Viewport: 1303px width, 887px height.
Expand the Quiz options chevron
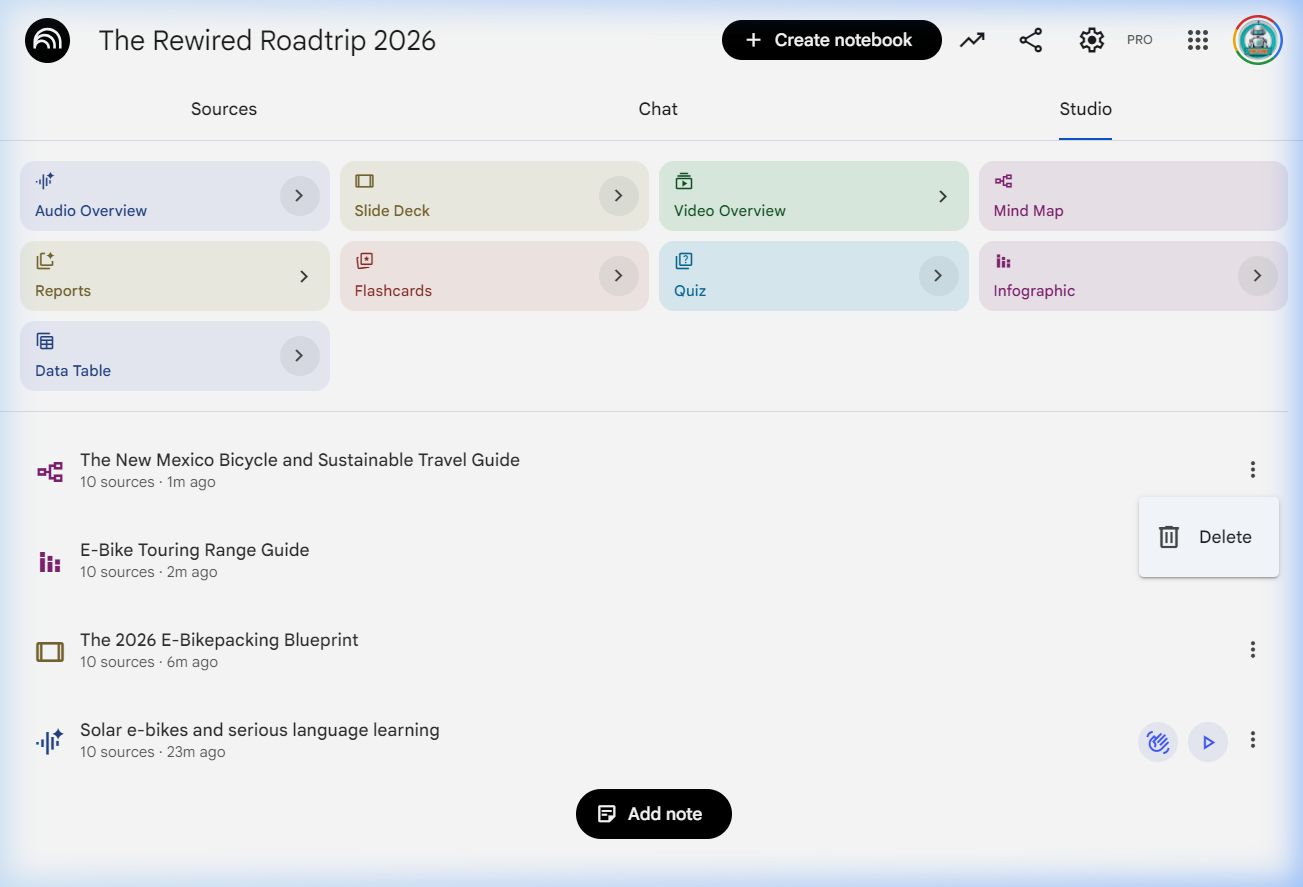pos(938,276)
